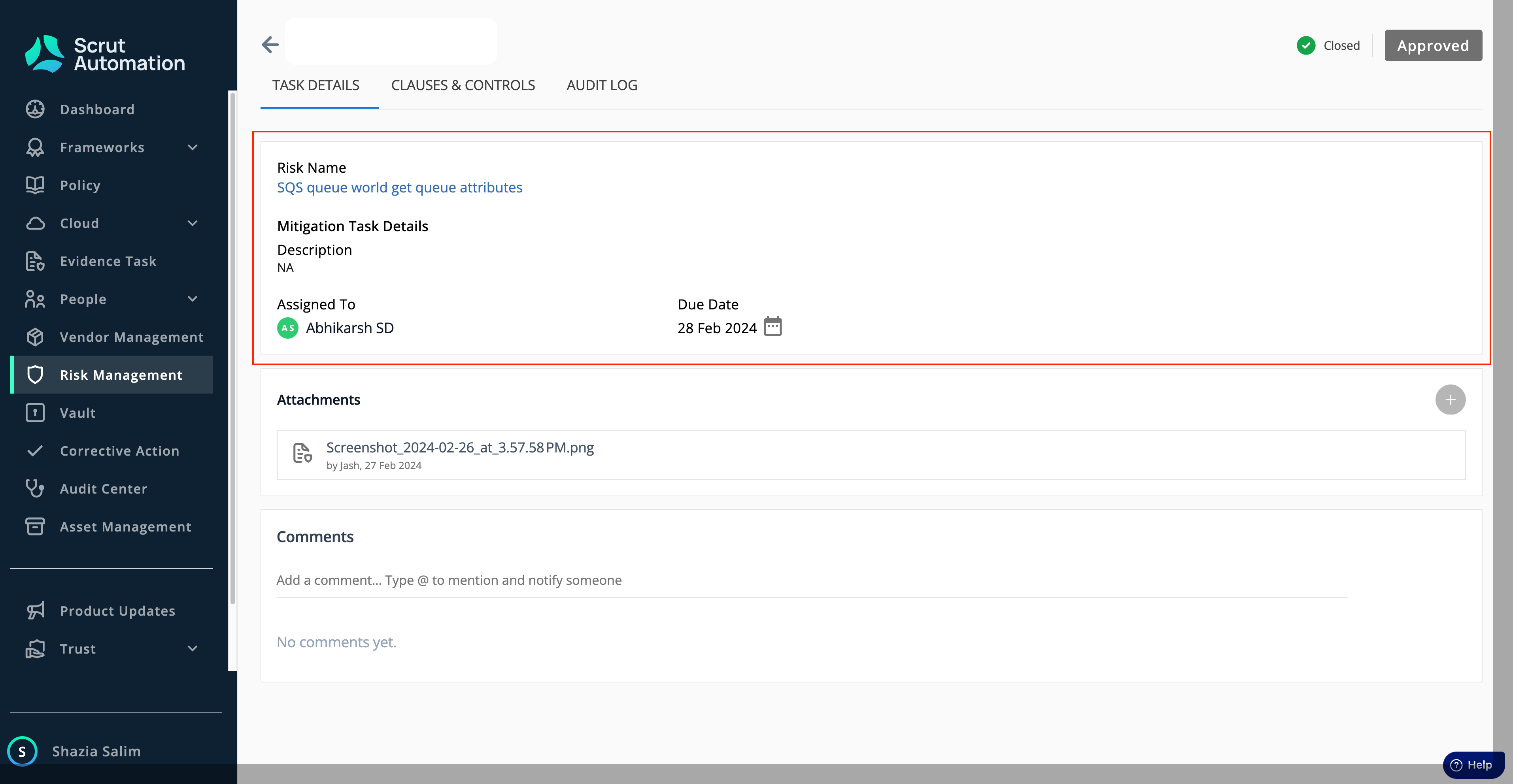Click the Add a comment input field
This screenshot has height=784, width=1513.
coord(812,580)
